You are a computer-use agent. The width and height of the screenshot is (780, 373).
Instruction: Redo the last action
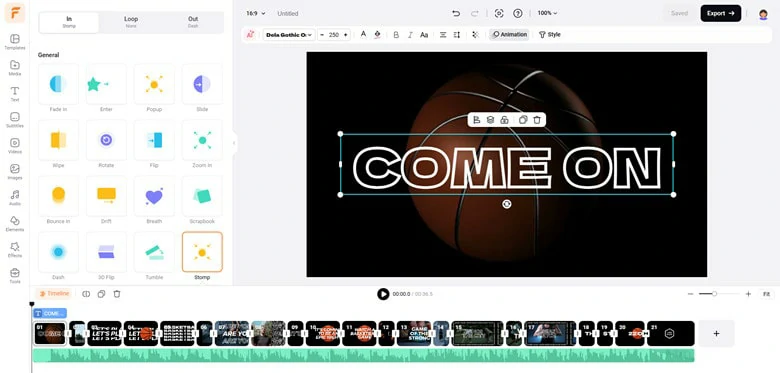click(475, 13)
